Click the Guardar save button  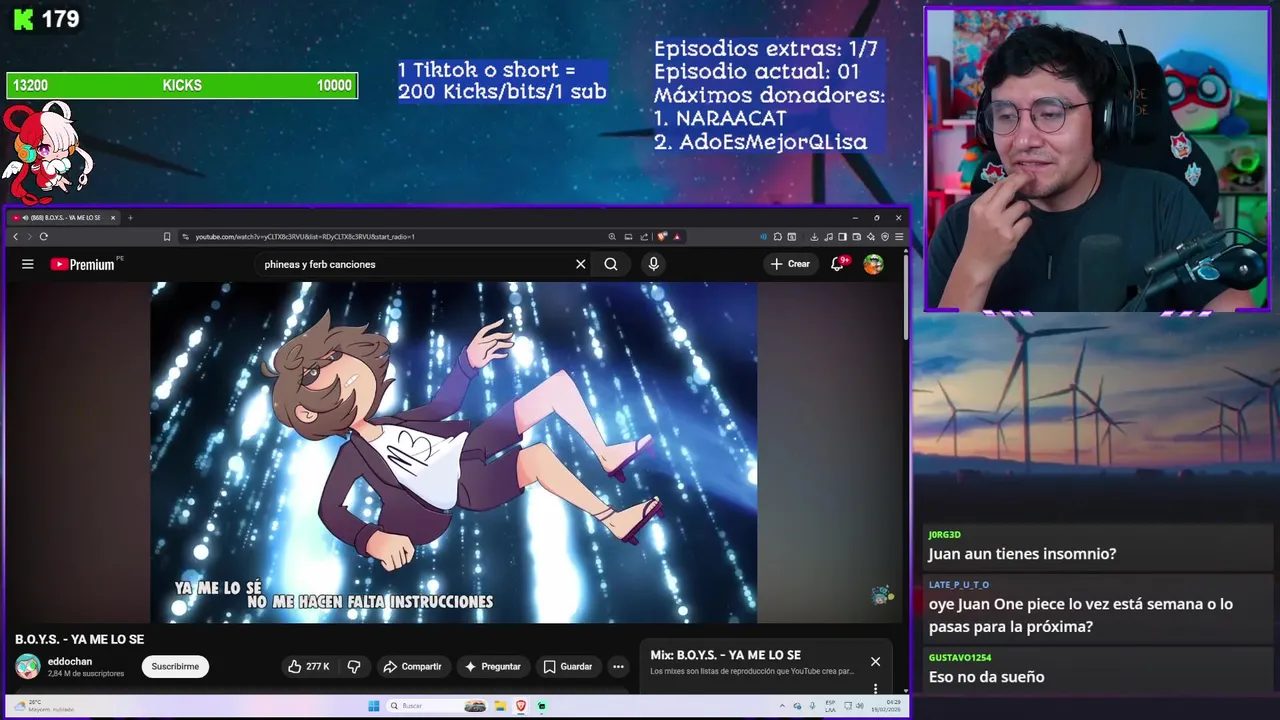tap(568, 666)
